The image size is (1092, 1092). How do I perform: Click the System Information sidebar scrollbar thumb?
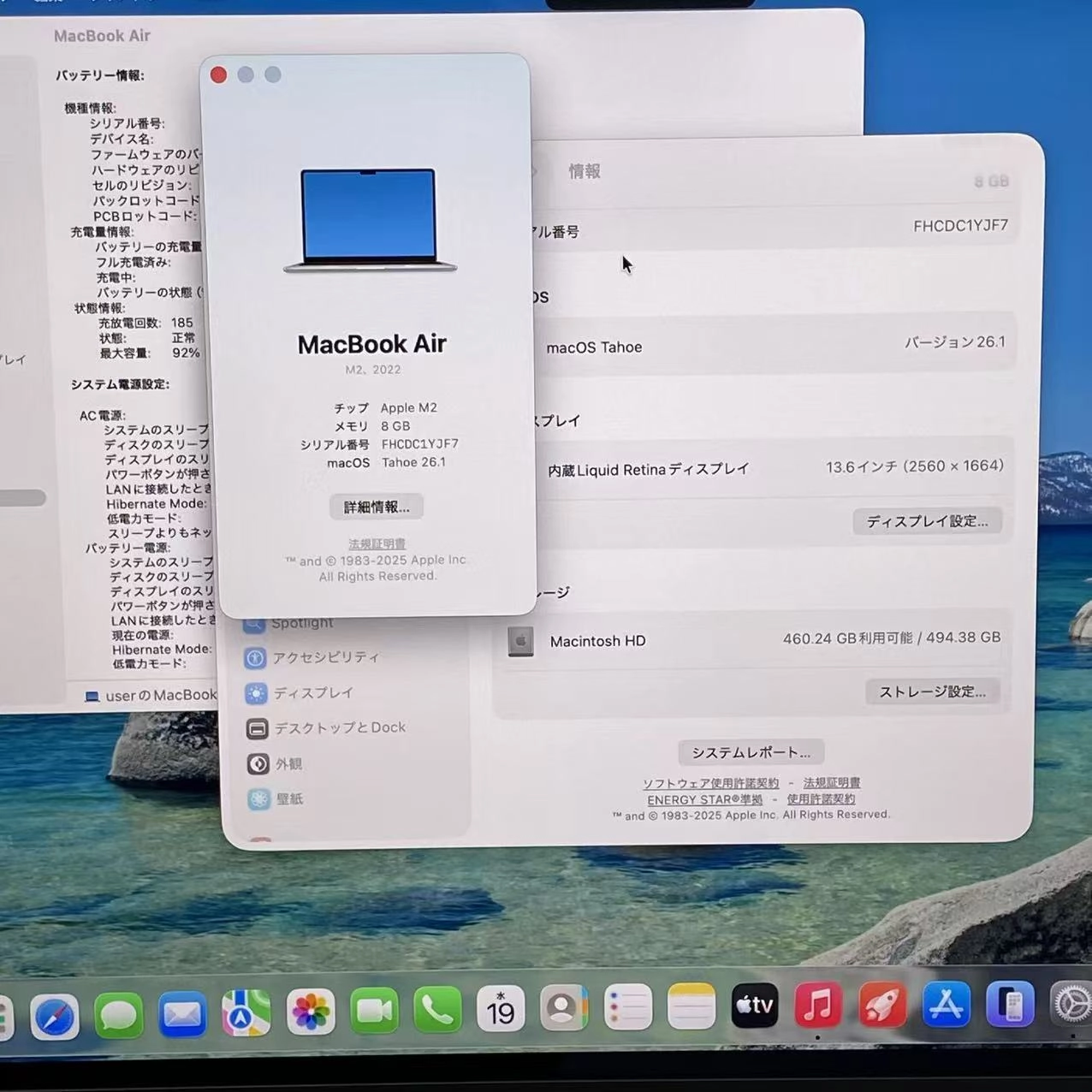22,498
